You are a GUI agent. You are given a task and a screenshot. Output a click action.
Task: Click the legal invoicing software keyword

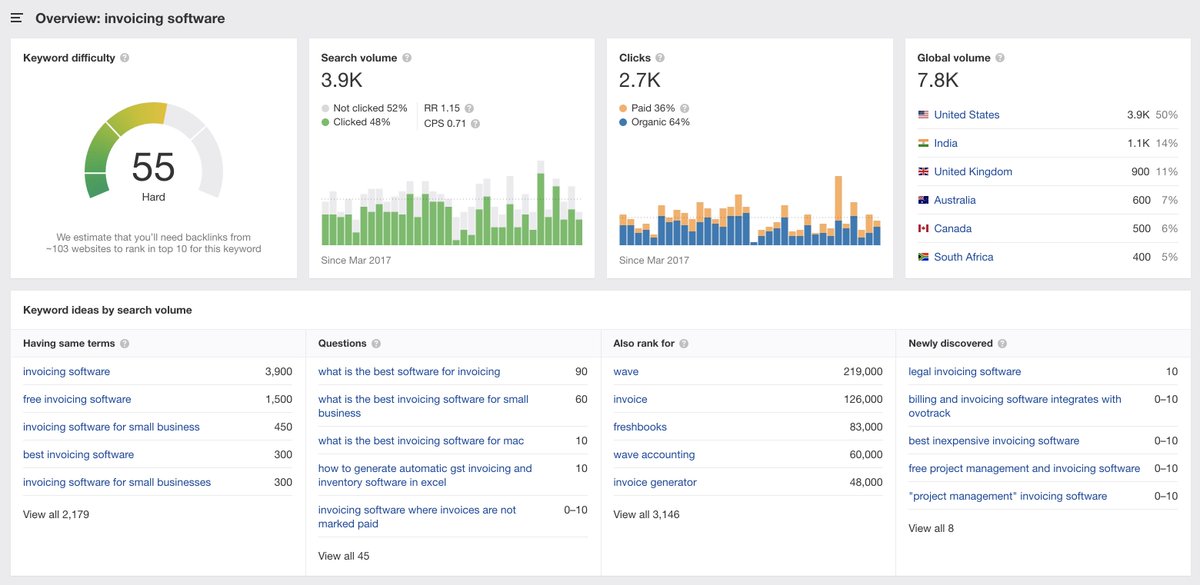coord(964,371)
